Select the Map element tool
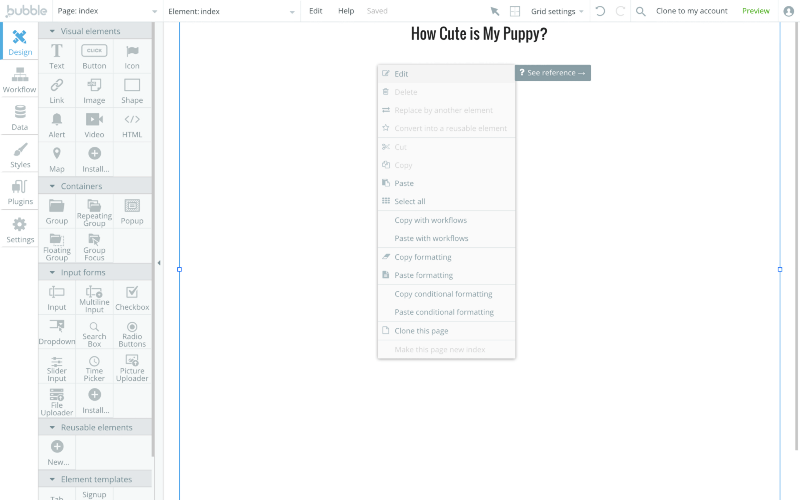 coord(57,159)
